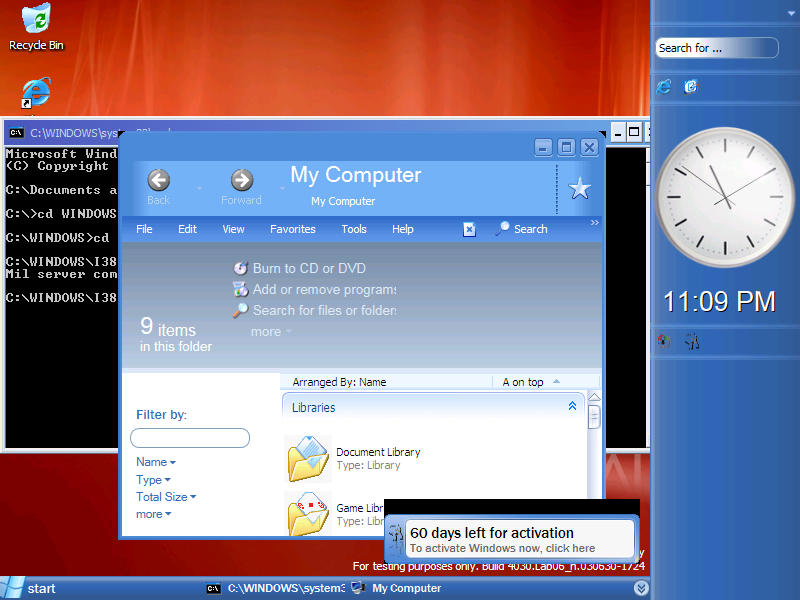800x600 pixels.
Task: Click the scrollbar up arrow in file list
Action: pos(594,397)
